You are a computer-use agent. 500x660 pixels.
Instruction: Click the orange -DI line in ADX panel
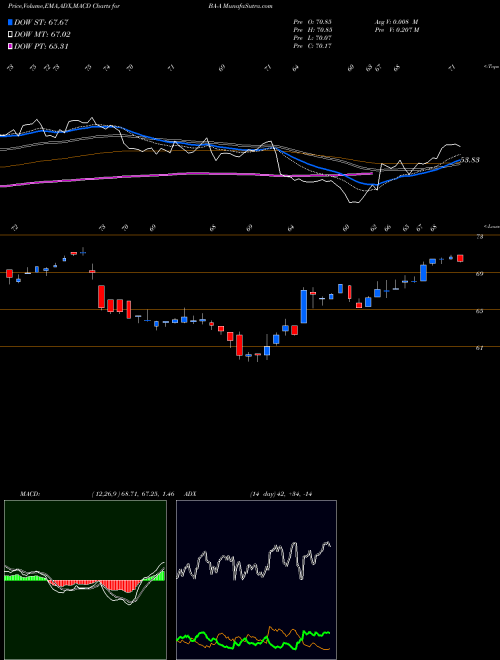(x=278, y=631)
